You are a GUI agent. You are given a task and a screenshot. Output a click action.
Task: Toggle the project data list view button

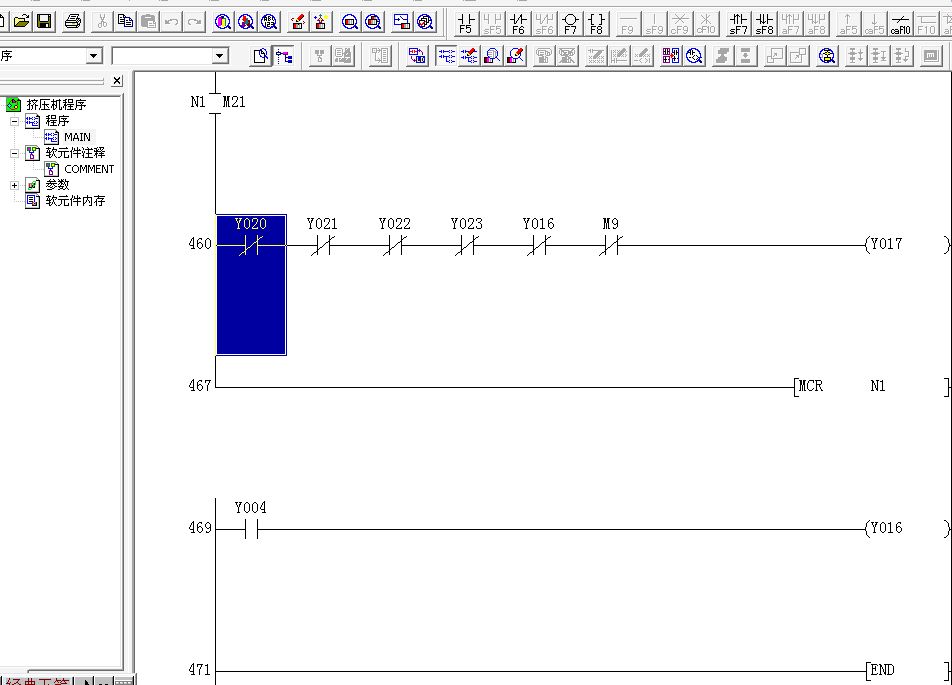tap(285, 57)
